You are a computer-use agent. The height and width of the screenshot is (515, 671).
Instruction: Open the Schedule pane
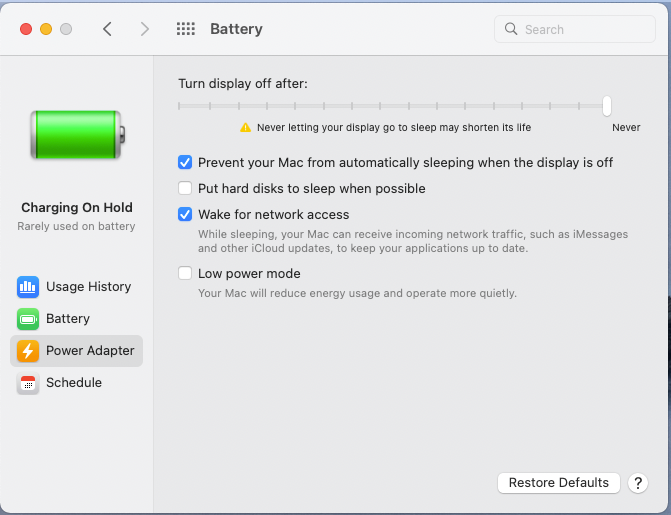pyautogui.click(x=76, y=383)
